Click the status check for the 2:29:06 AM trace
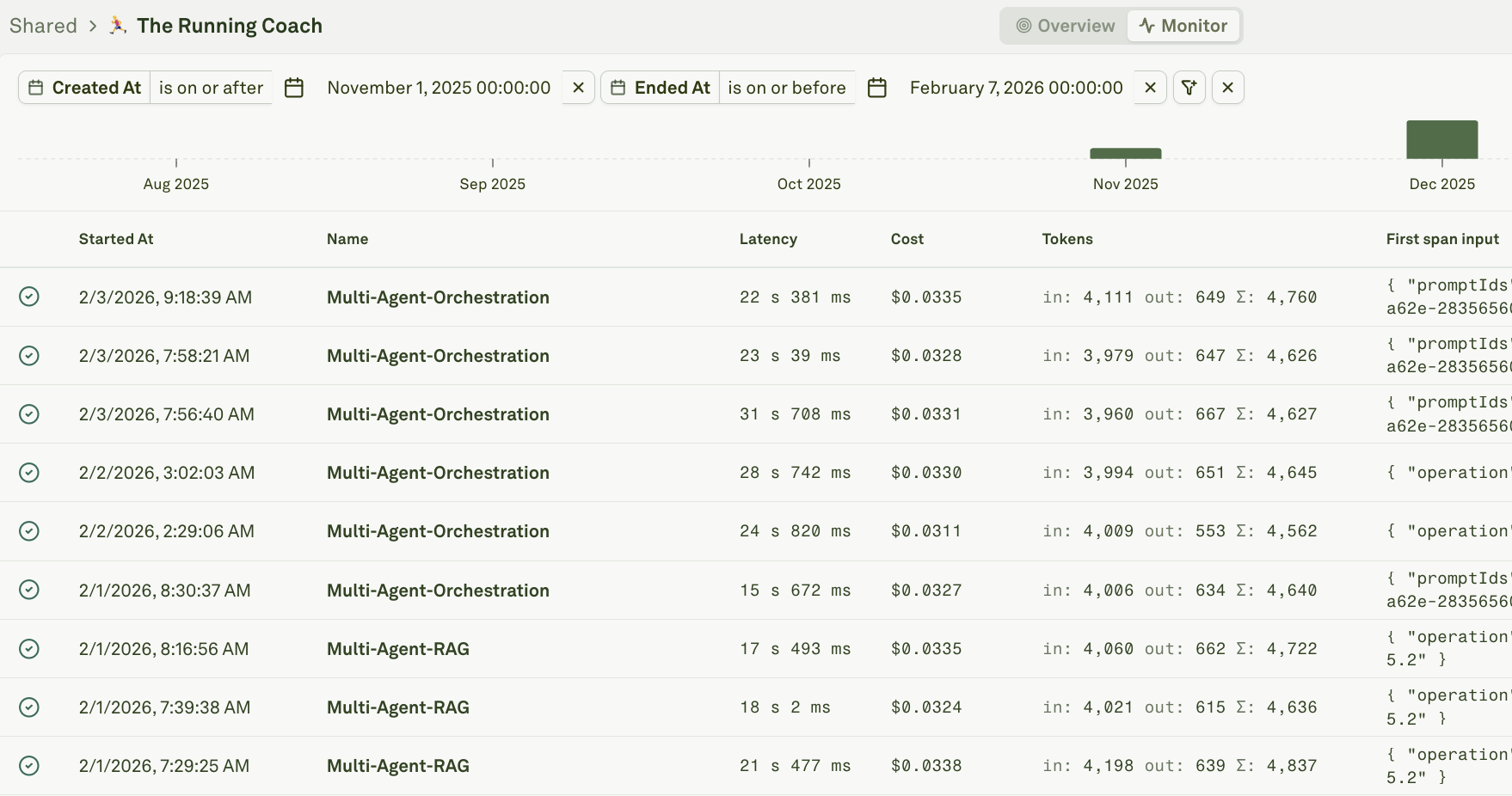 [29, 531]
